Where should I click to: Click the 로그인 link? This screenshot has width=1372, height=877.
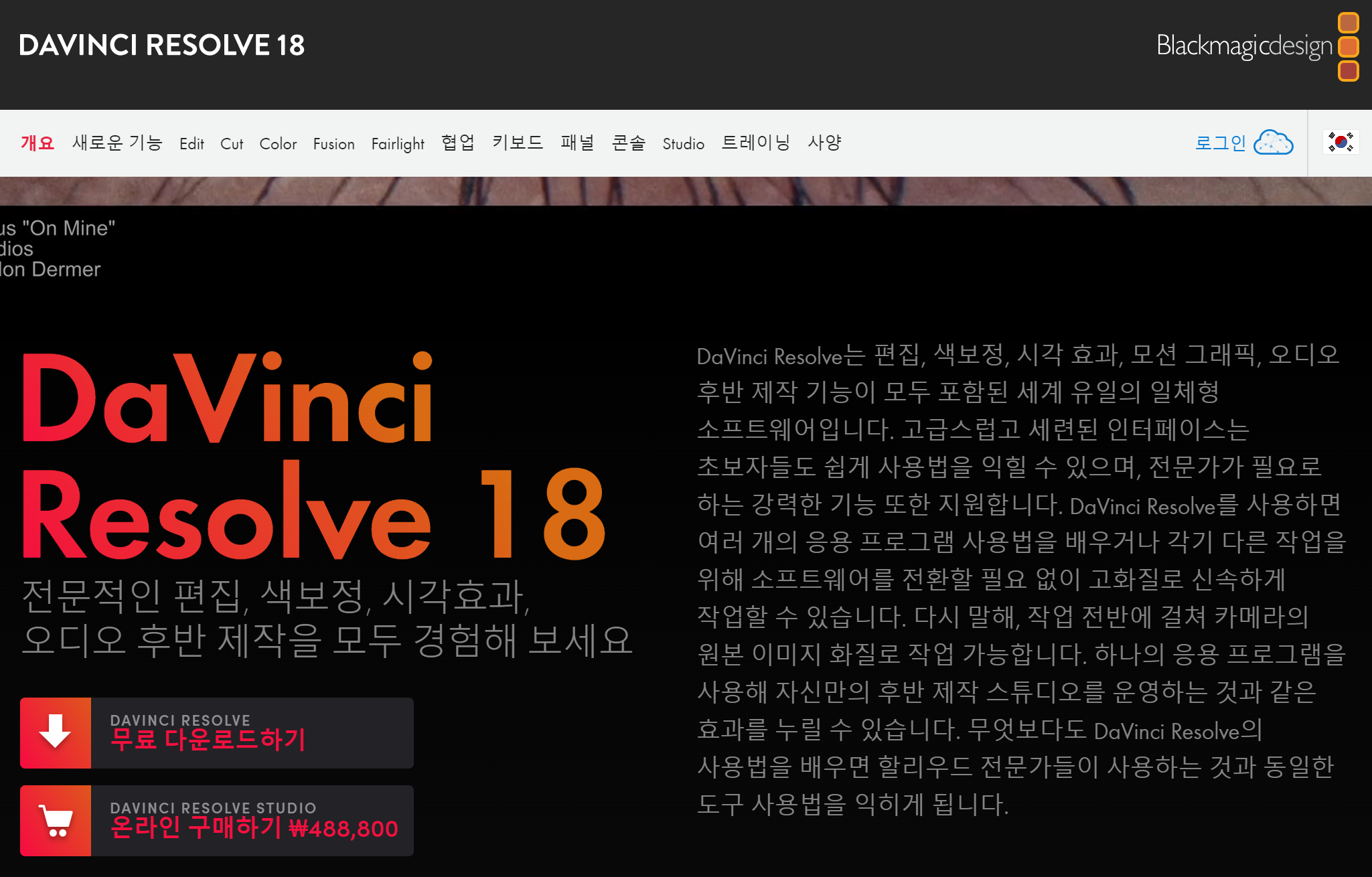click(x=1220, y=143)
